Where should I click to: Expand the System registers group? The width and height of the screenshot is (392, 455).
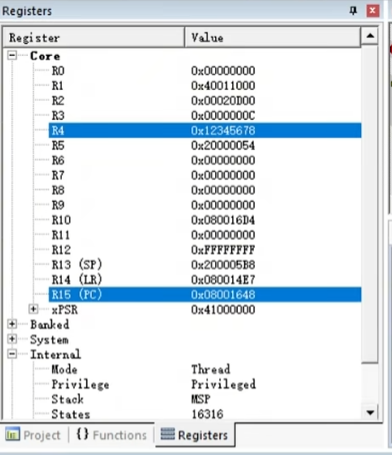(x=12, y=339)
